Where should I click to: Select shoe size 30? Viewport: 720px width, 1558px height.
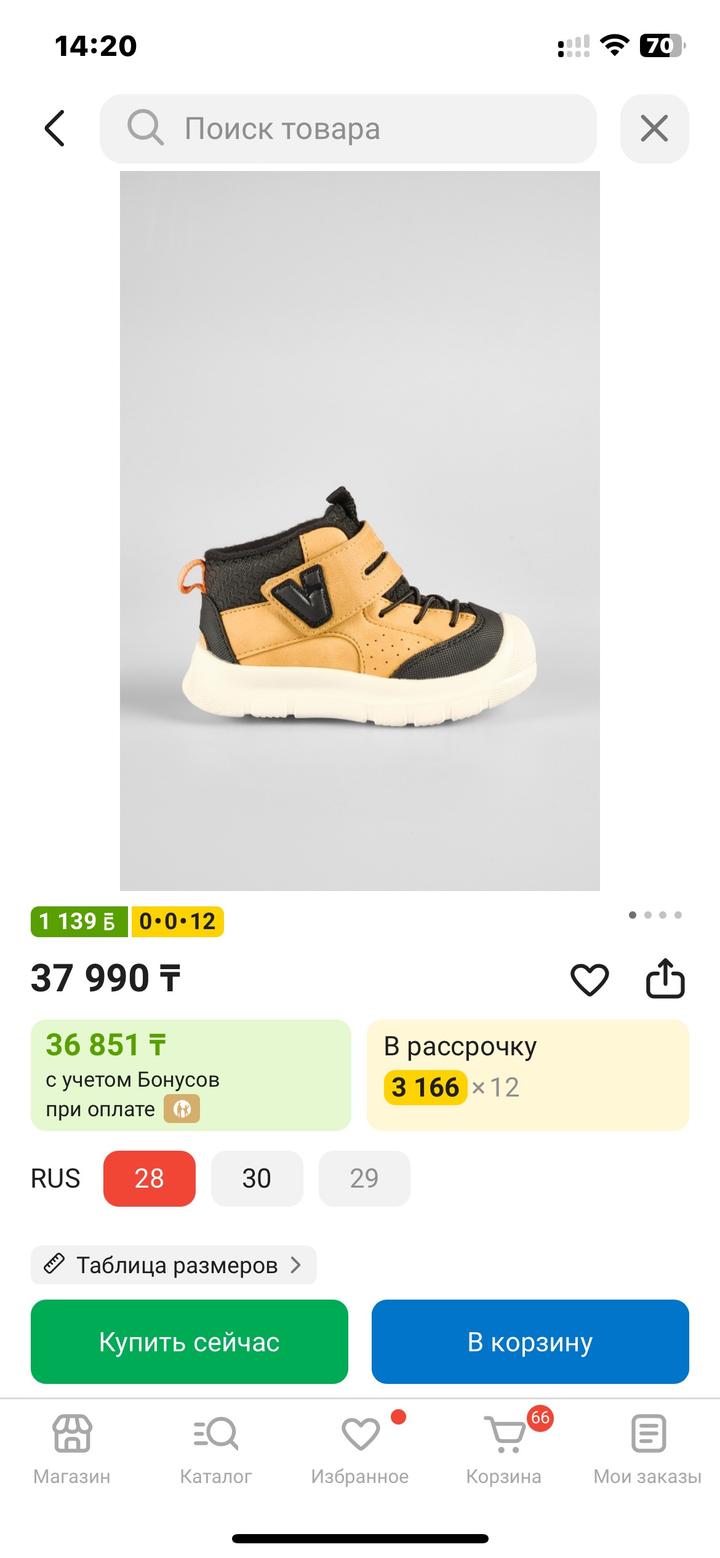tap(257, 1178)
